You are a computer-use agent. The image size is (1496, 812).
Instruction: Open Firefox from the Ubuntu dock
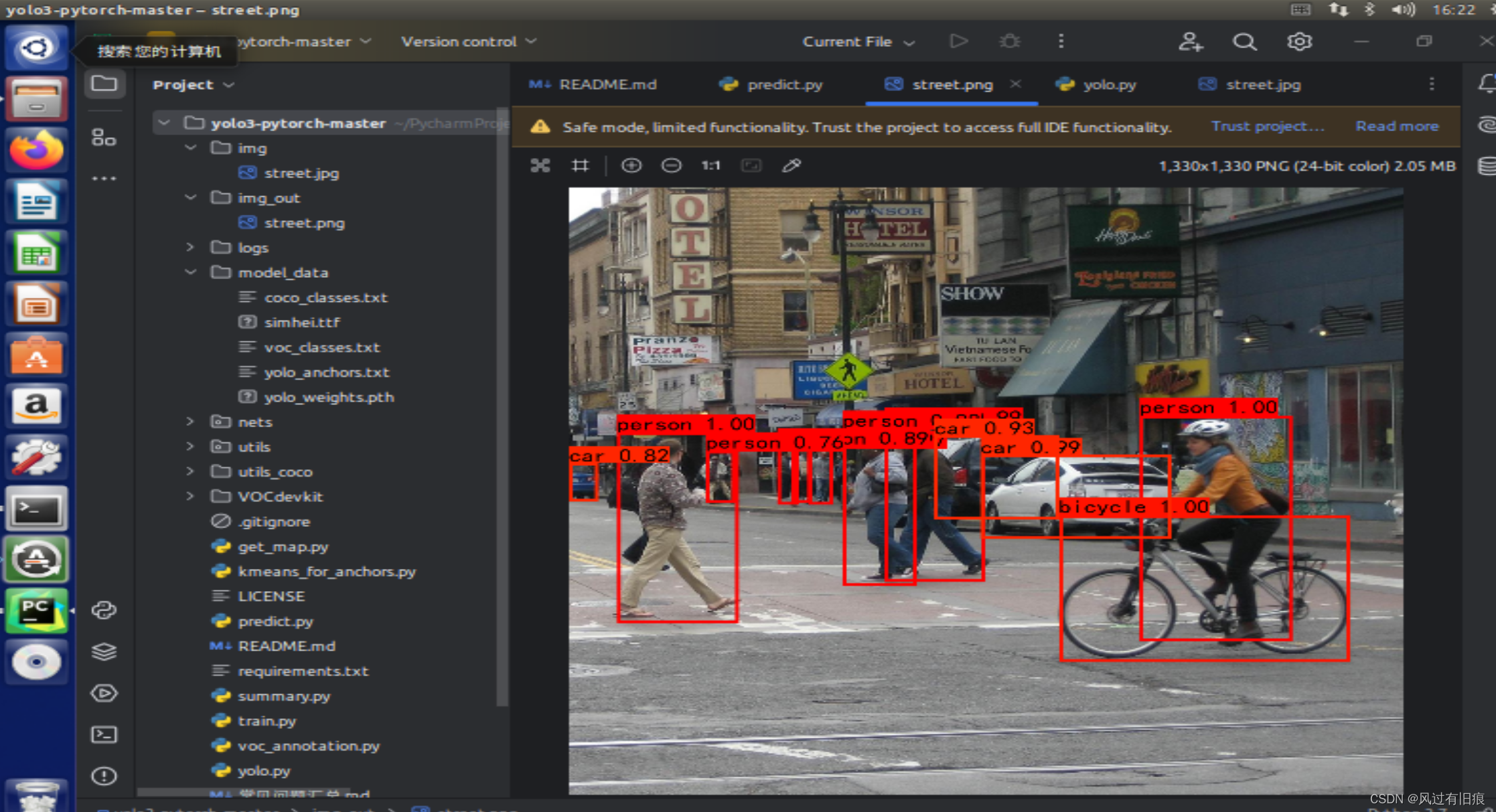(36, 150)
